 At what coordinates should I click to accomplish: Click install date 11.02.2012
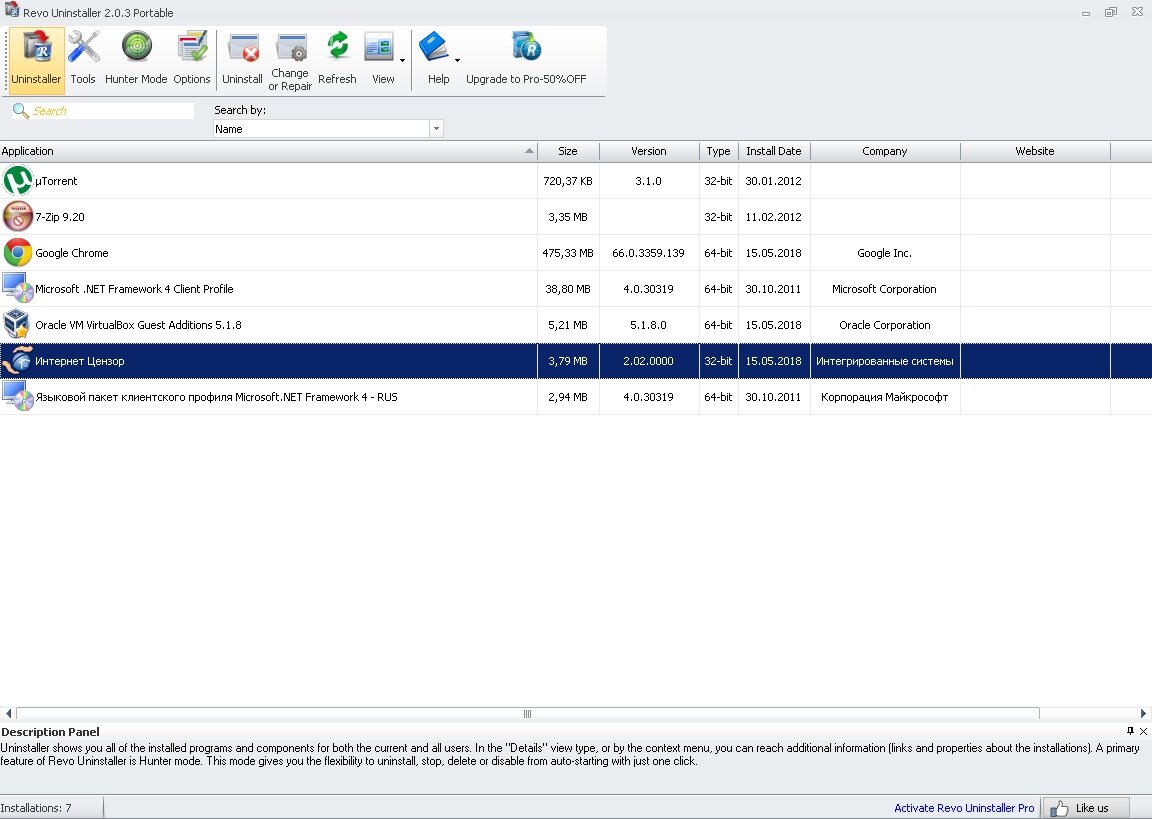pyautogui.click(x=773, y=217)
